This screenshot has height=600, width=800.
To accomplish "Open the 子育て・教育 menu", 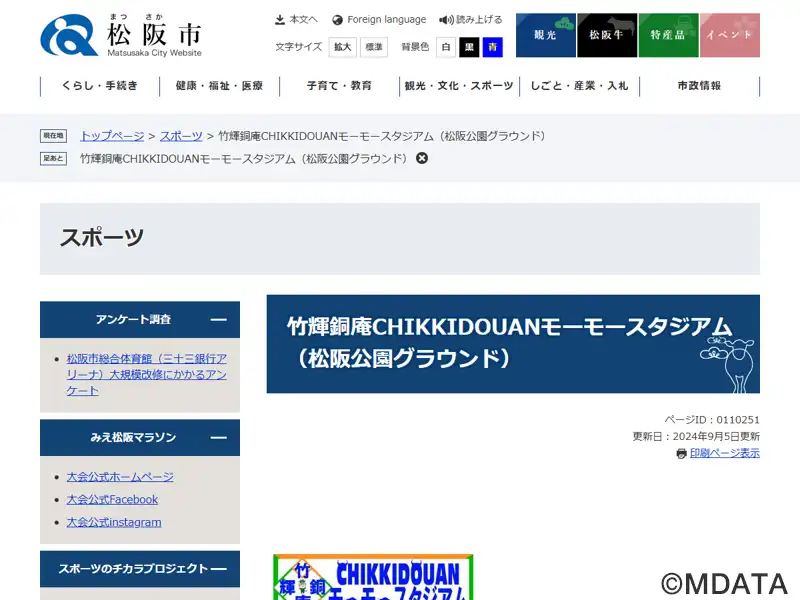I will click(x=339, y=86).
